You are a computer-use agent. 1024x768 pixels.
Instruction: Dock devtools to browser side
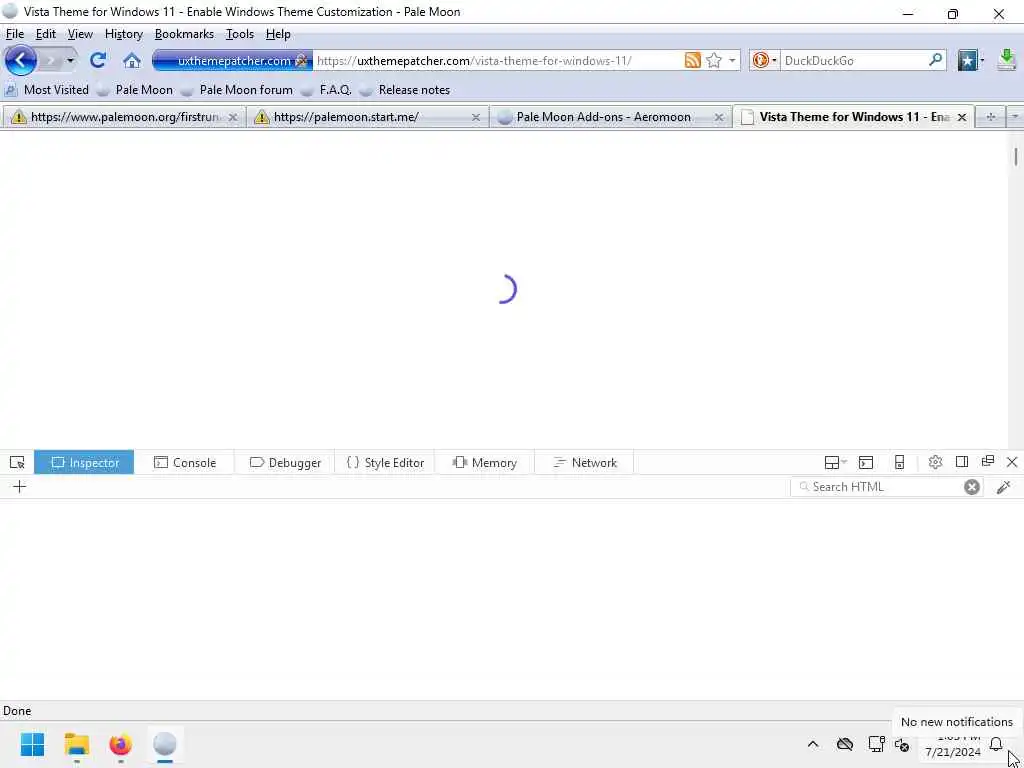[961, 462]
